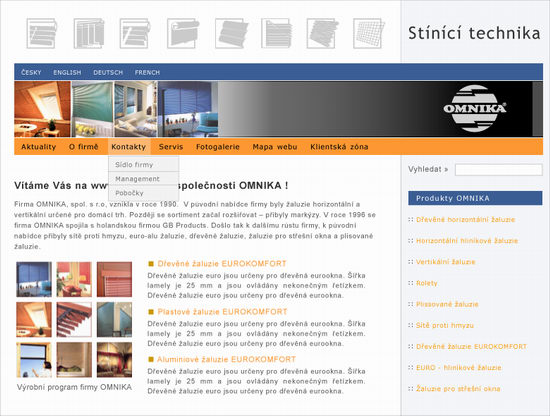Click the roller blind icon in header
The width and height of the screenshot is (550, 416).
(183, 33)
